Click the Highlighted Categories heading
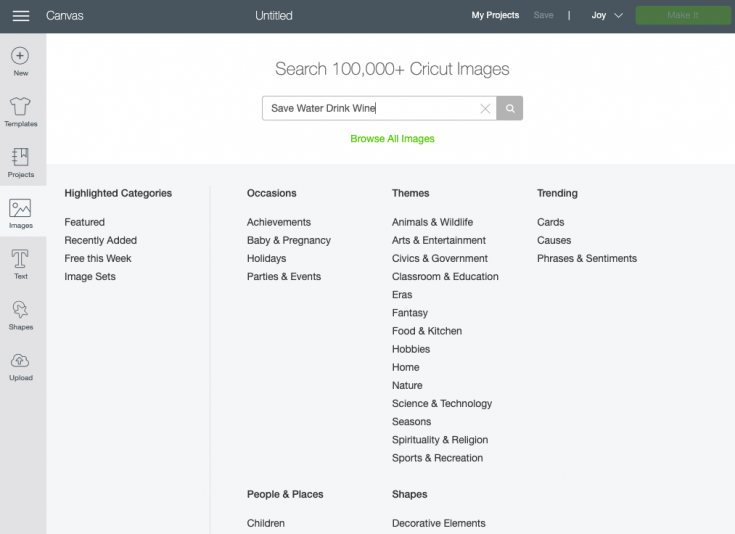The height and width of the screenshot is (534, 735). click(118, 193)
